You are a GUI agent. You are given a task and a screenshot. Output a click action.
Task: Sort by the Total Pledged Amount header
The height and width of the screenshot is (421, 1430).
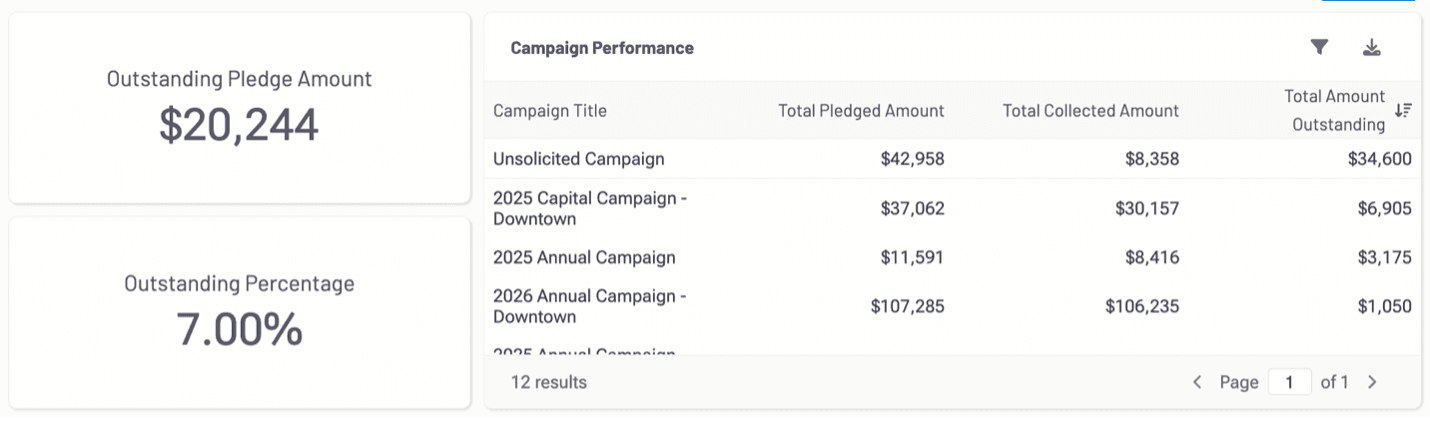point(861,111)
